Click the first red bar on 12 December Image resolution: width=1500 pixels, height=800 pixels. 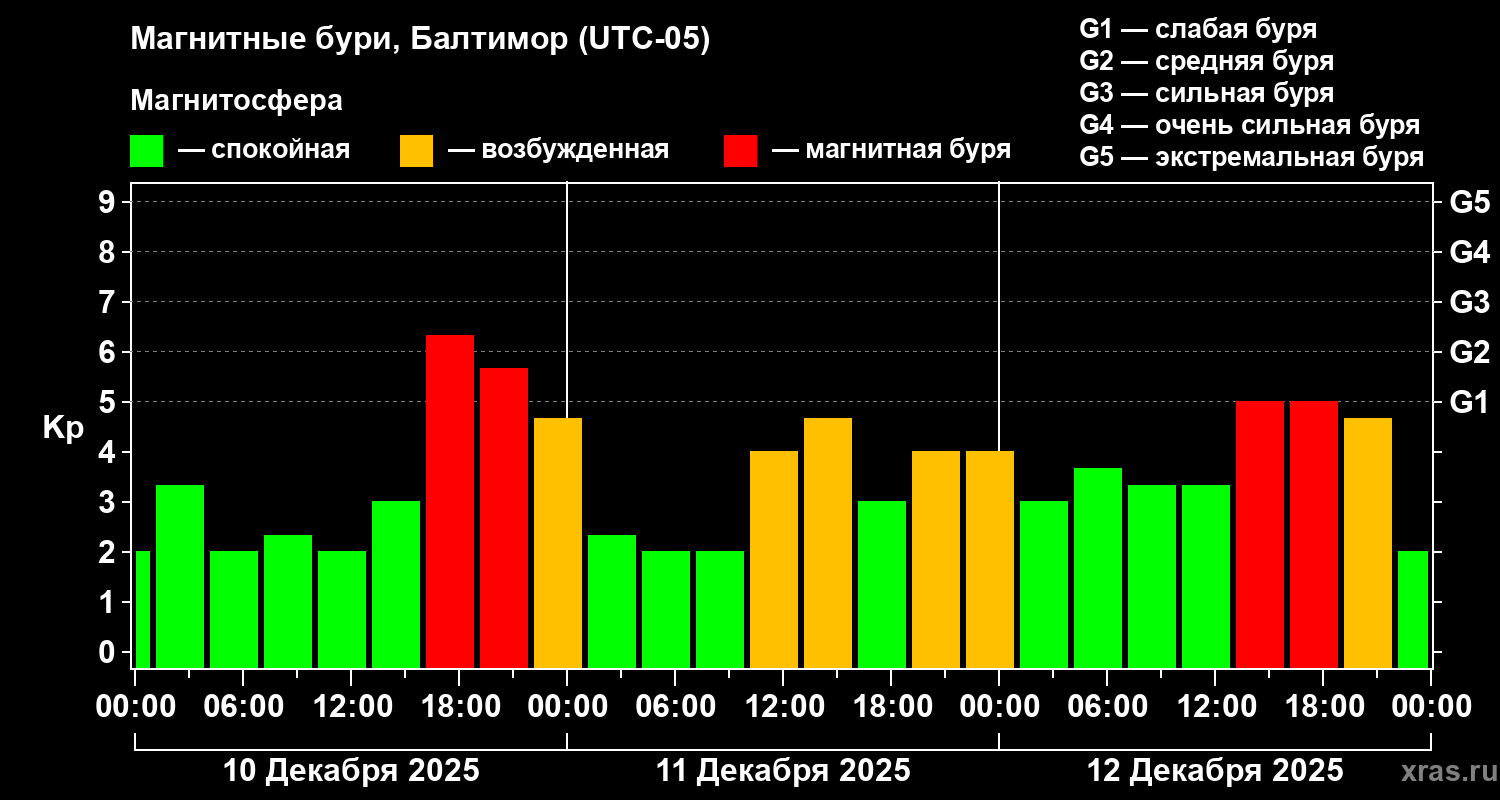[1260, 534]
